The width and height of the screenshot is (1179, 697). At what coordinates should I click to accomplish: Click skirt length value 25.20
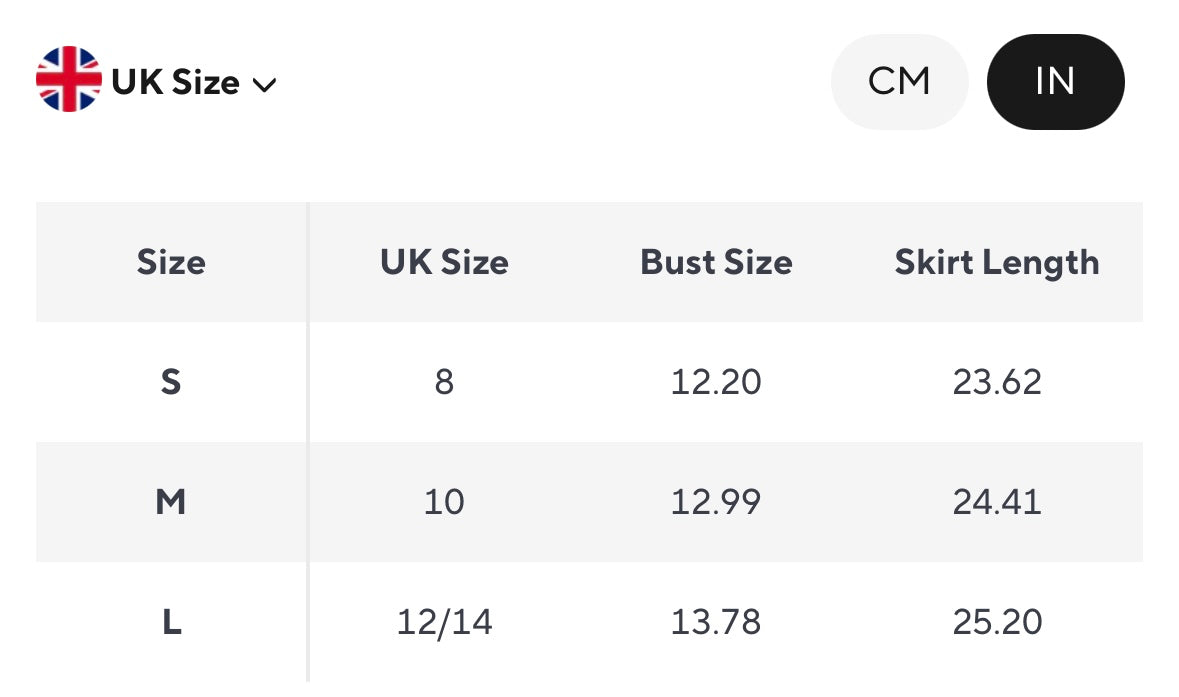(997, 623)
